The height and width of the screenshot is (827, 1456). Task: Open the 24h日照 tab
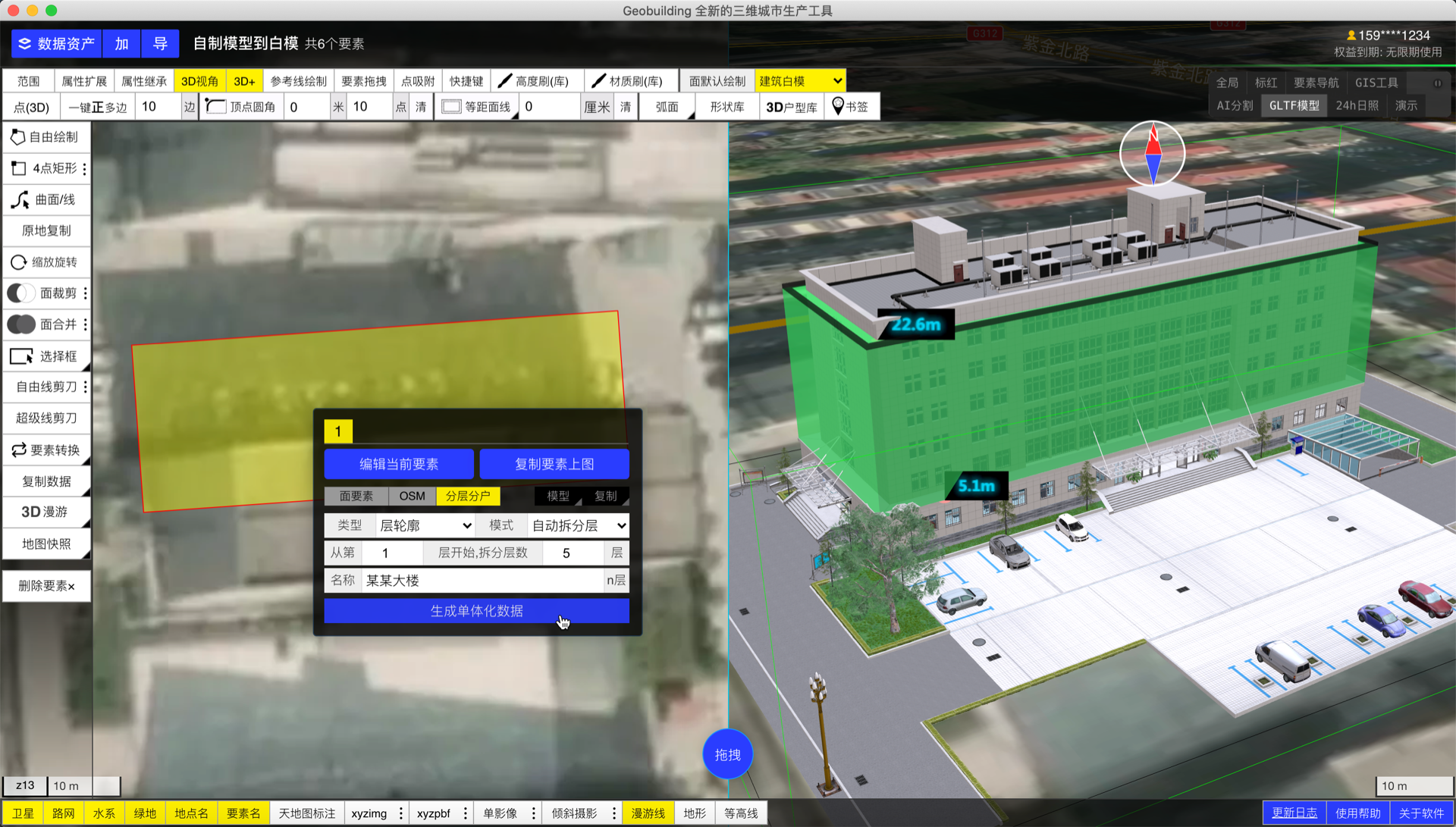(x=1357, y=105)
